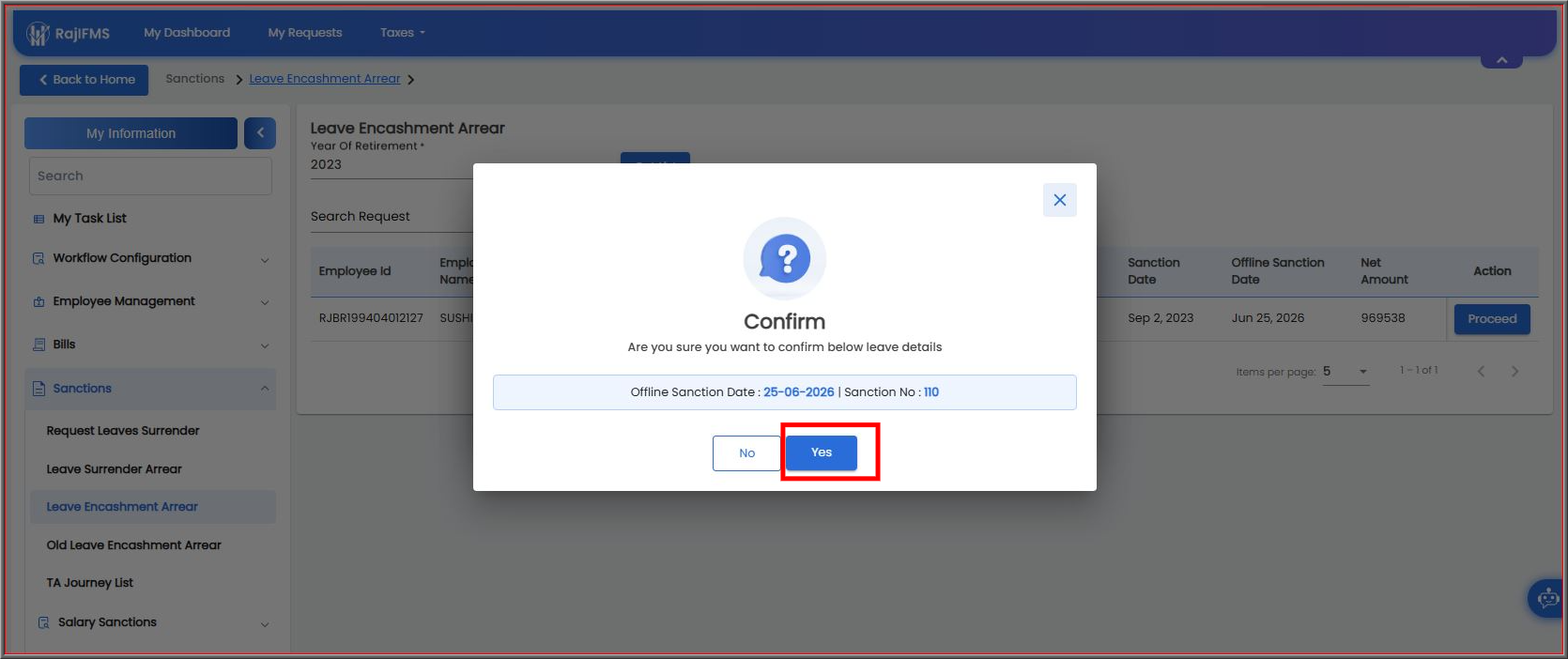Open the chatbot assistant icon

click(x=1547, y=598)
